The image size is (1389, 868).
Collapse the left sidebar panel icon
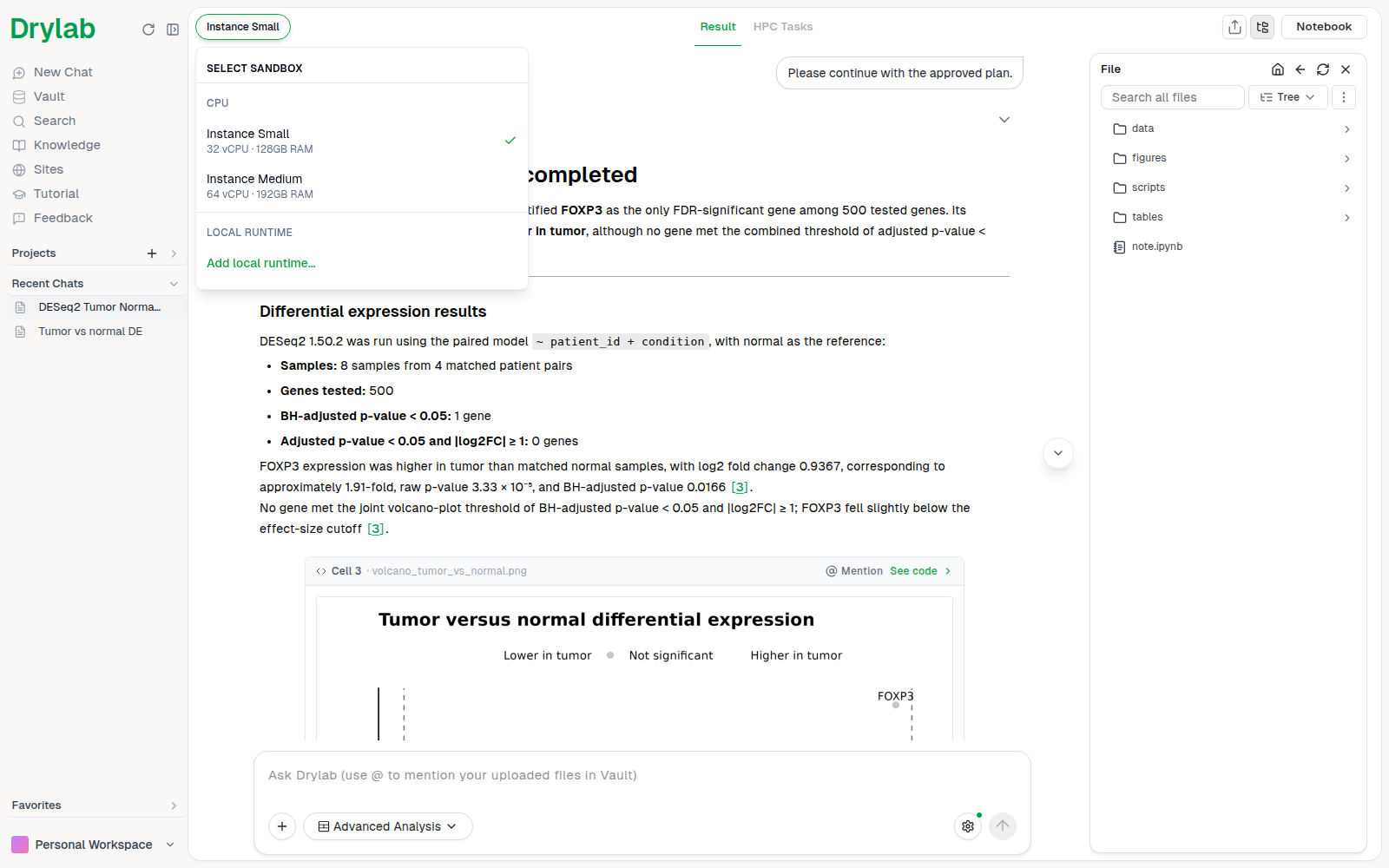click(x=173, y=30)
